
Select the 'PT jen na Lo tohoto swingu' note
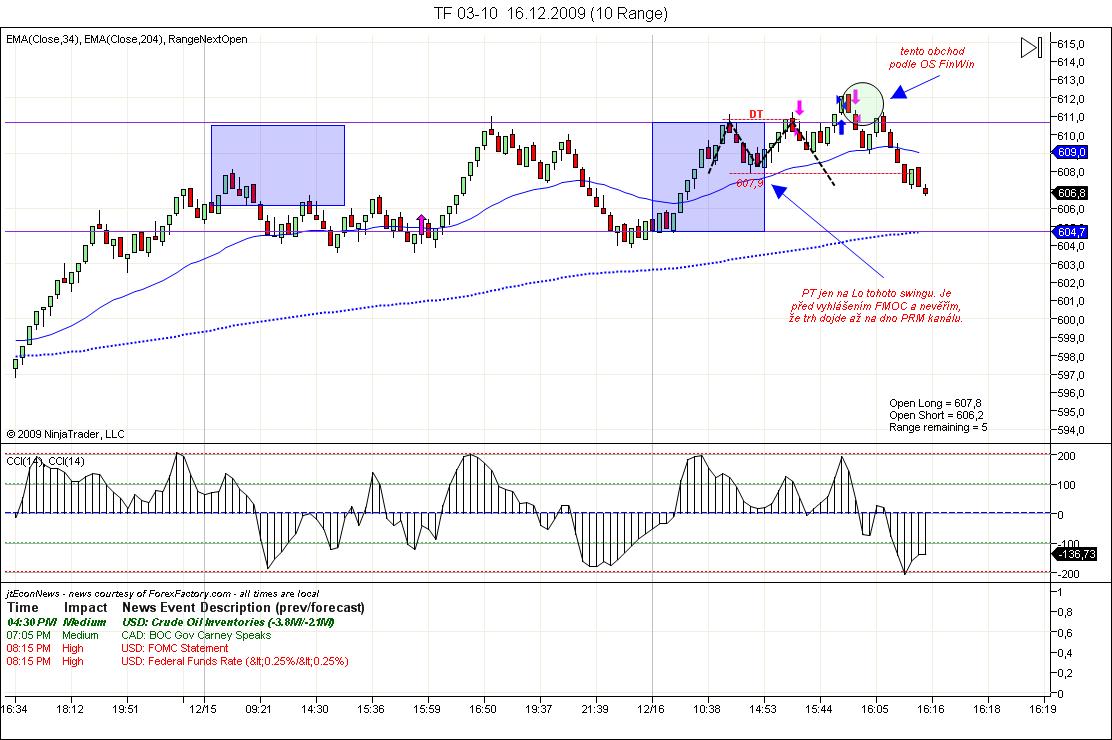(877, 306)
